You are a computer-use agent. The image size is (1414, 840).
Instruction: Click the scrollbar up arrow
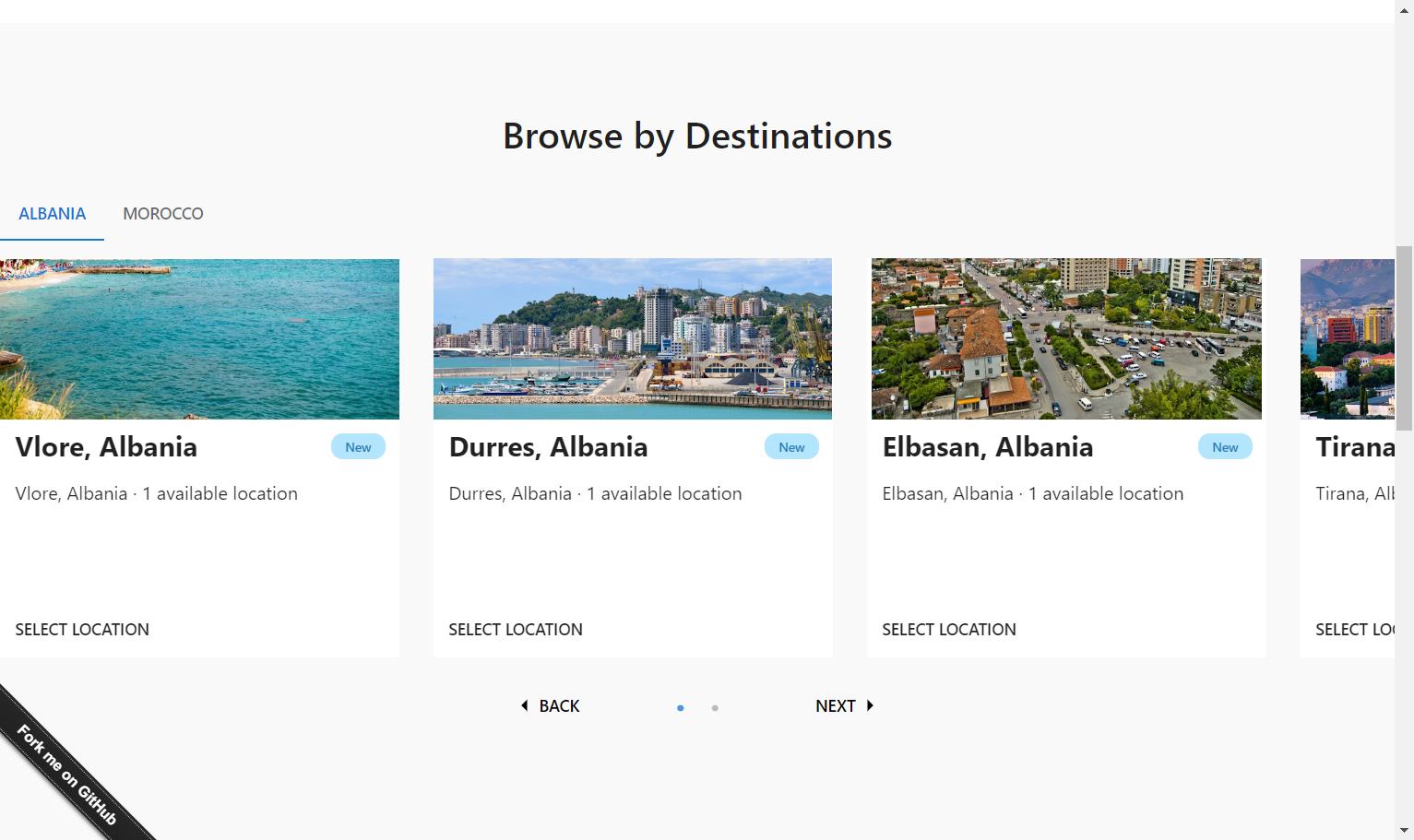click(x=1404, y=9)
